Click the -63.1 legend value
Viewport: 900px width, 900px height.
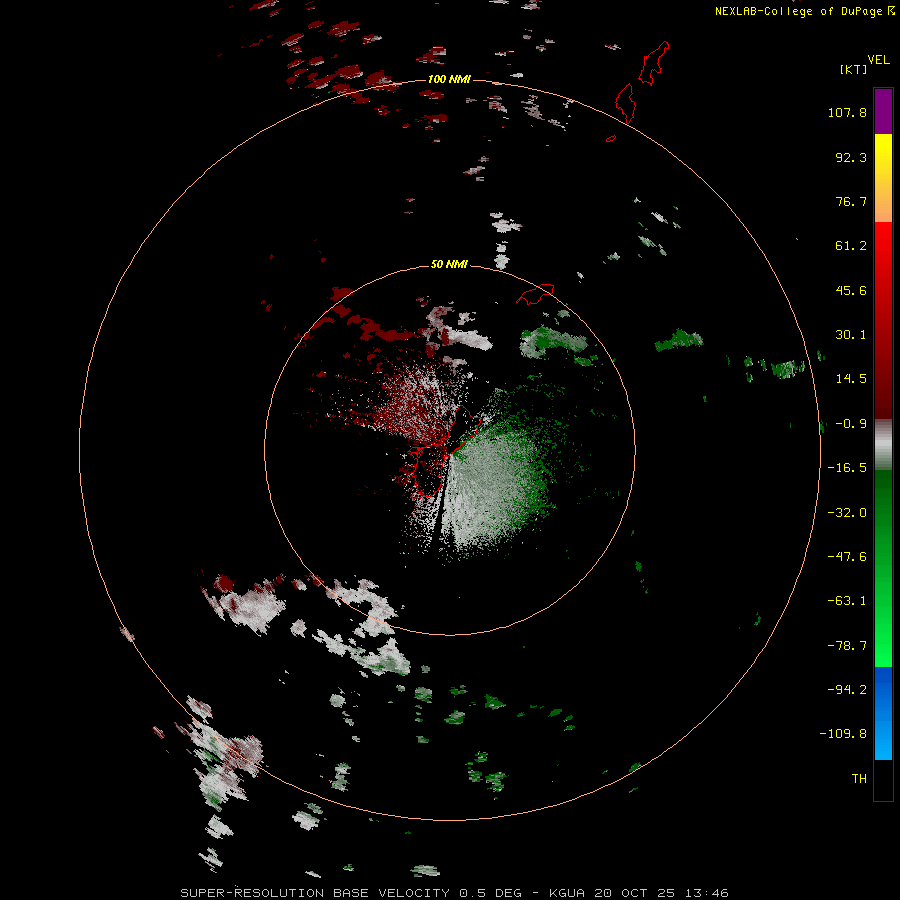(847, 601)
